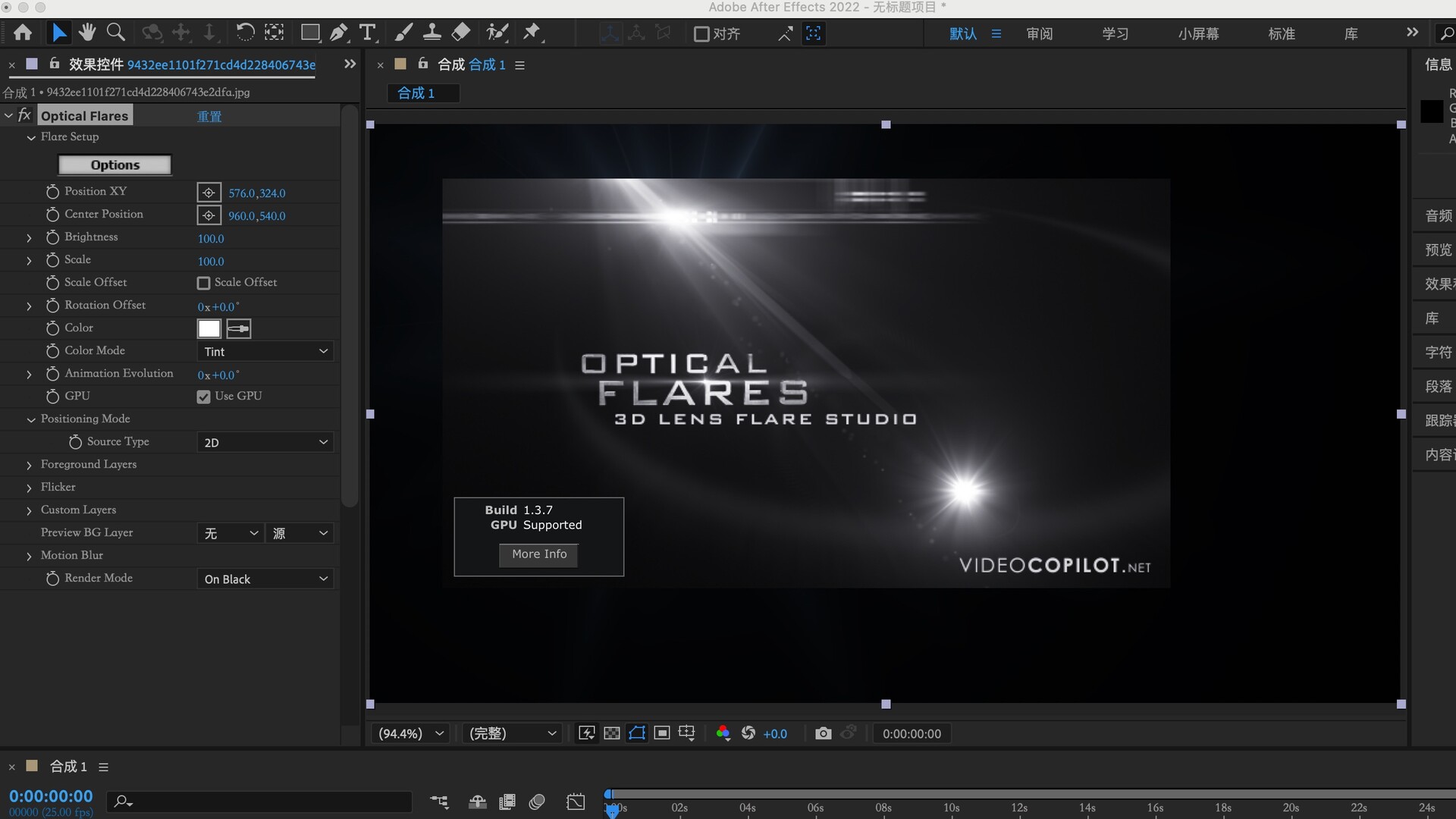This screenshot has height=819, width=1456.
Task: Open Composition Mini-Flowchart in timeline
Action: 439,802
